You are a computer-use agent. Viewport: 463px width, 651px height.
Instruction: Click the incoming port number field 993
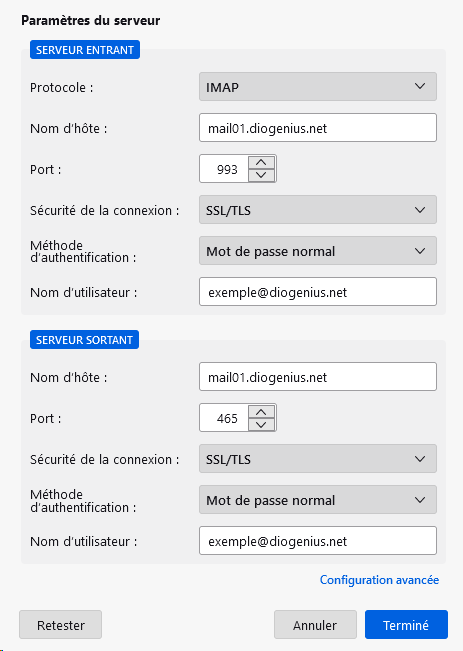point(224,169)
